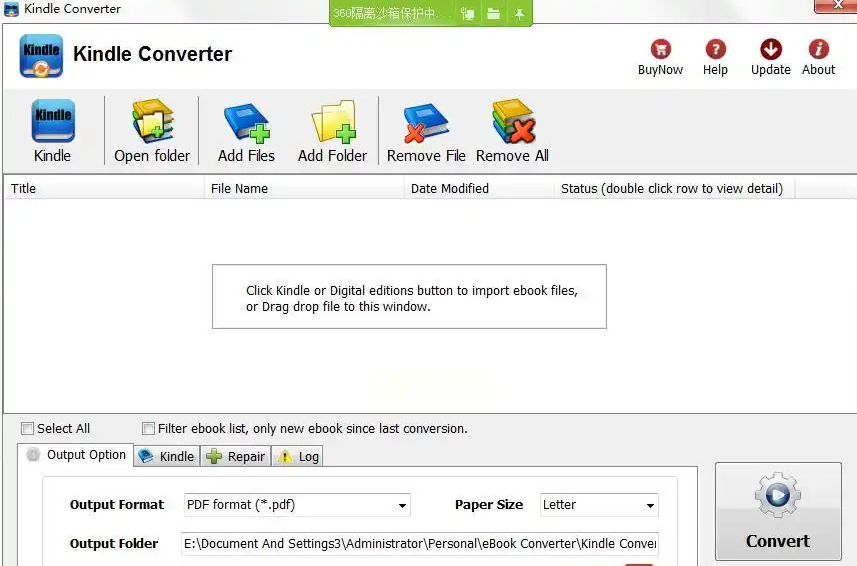Viewport: 857px width, 566px height.
Task: Click Remove File in the toolbar
Action: coord(426,131)
